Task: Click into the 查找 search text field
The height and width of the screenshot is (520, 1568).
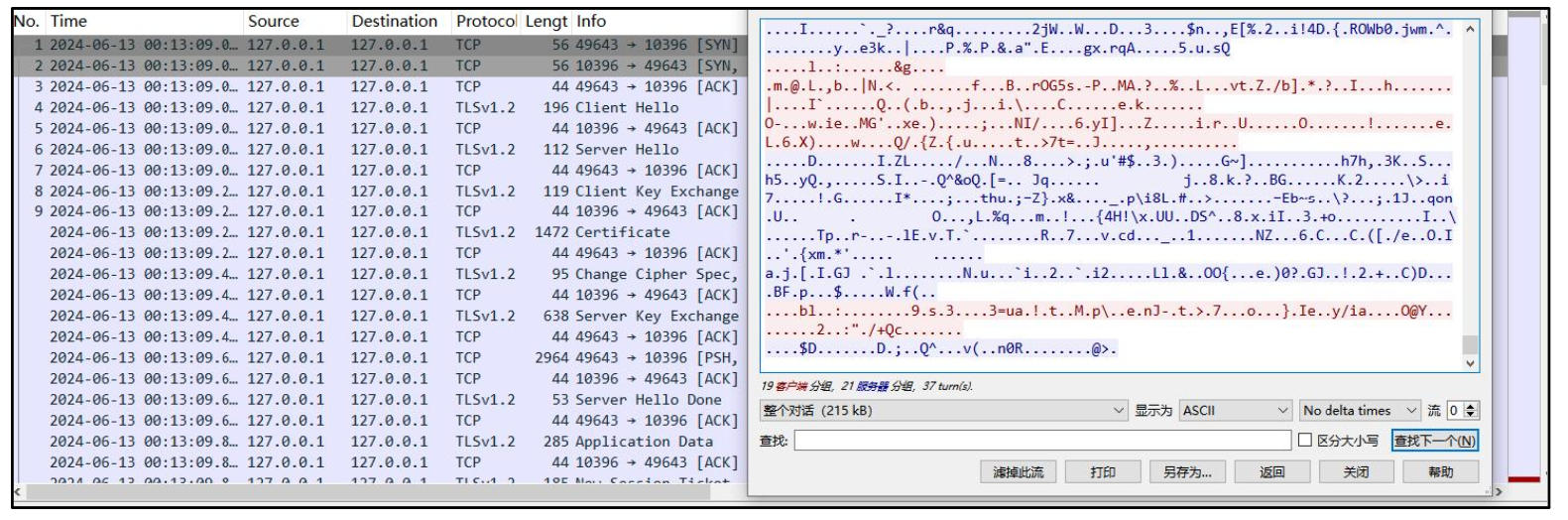Action: [1042, 440]
